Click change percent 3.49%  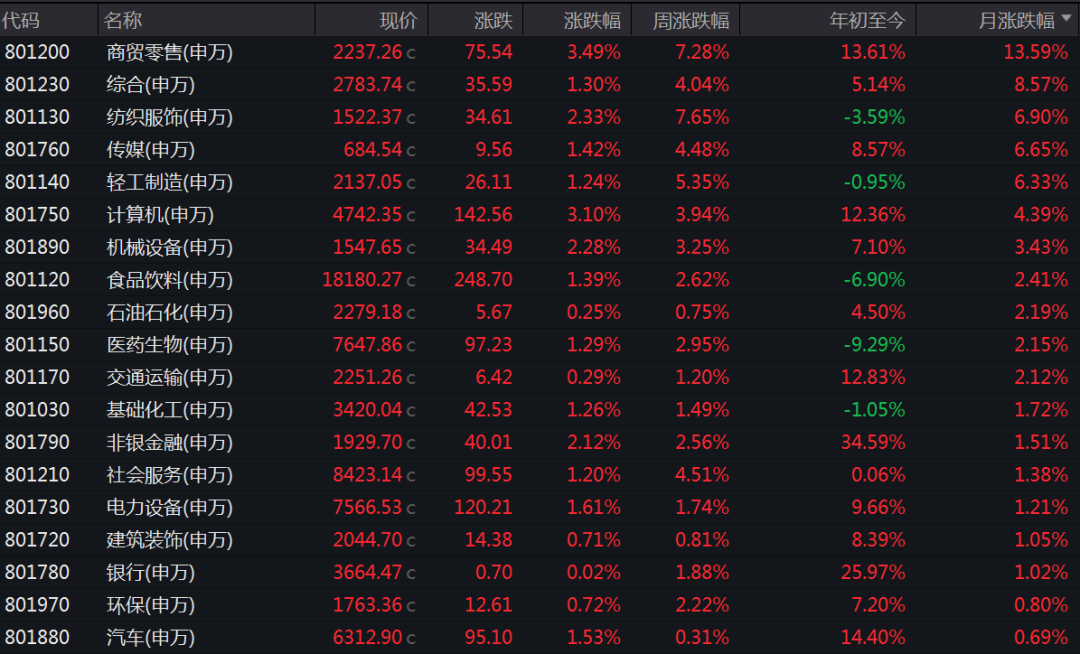[x=594, y=52]
